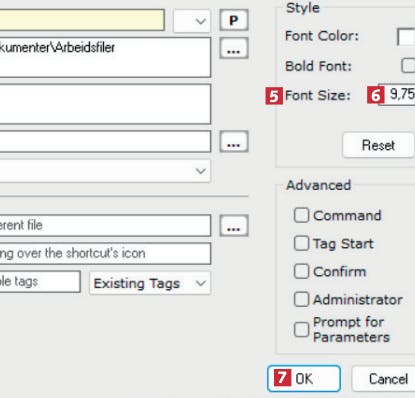Click the P button beside the yellow field
This screenshot has width=415, height=398.
click(x=234, y=21)
